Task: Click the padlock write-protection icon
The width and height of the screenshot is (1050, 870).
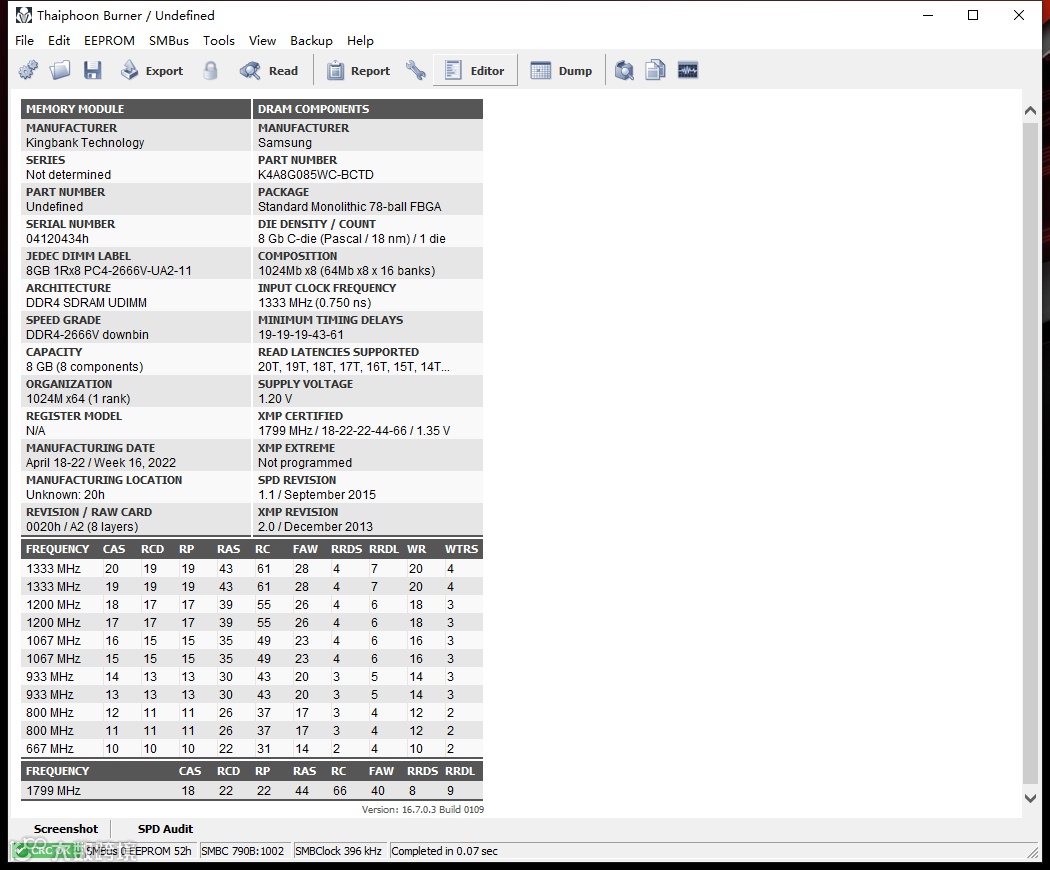Action: pos(210,70)
